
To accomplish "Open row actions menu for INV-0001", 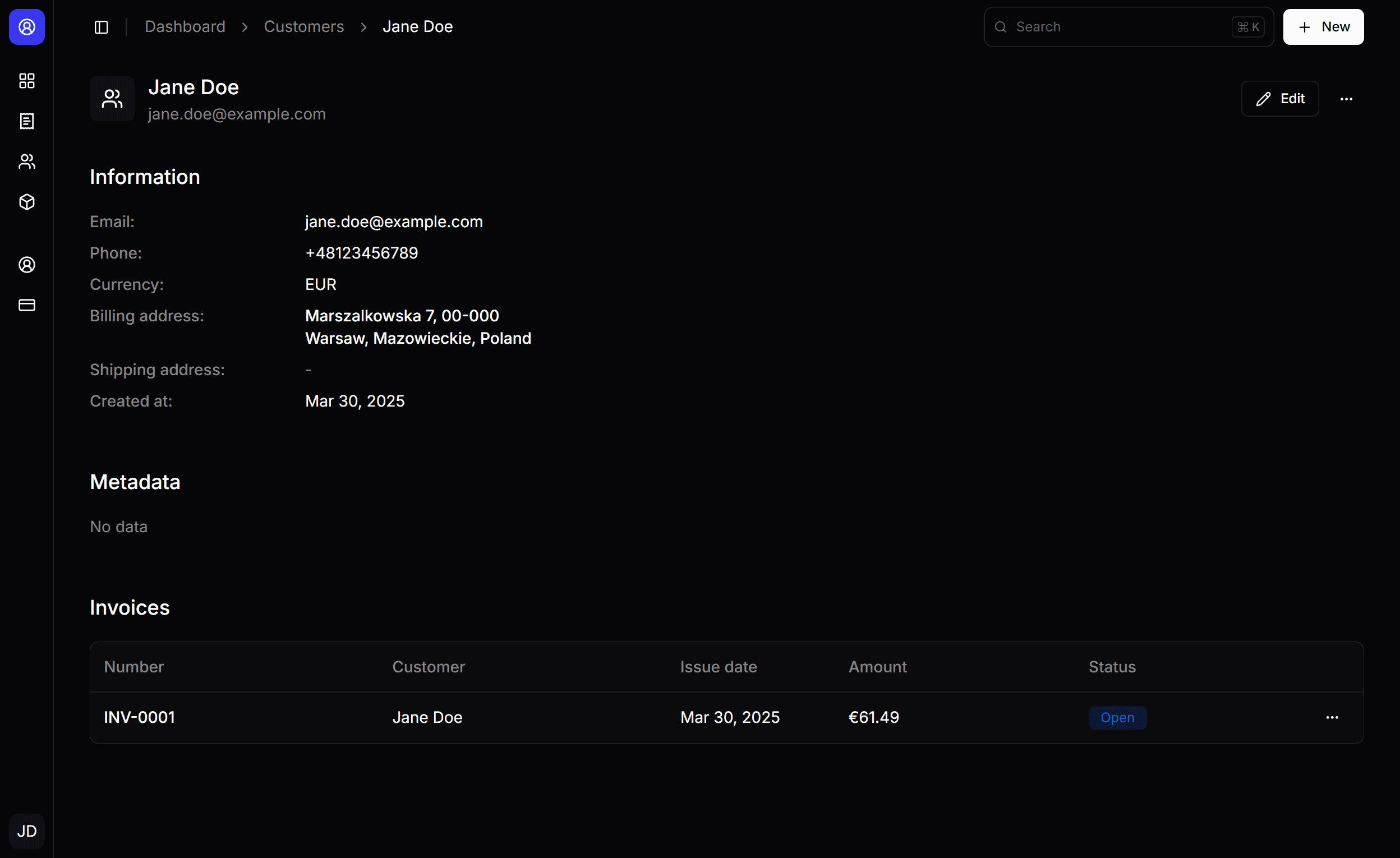I will click(1332, 718).
